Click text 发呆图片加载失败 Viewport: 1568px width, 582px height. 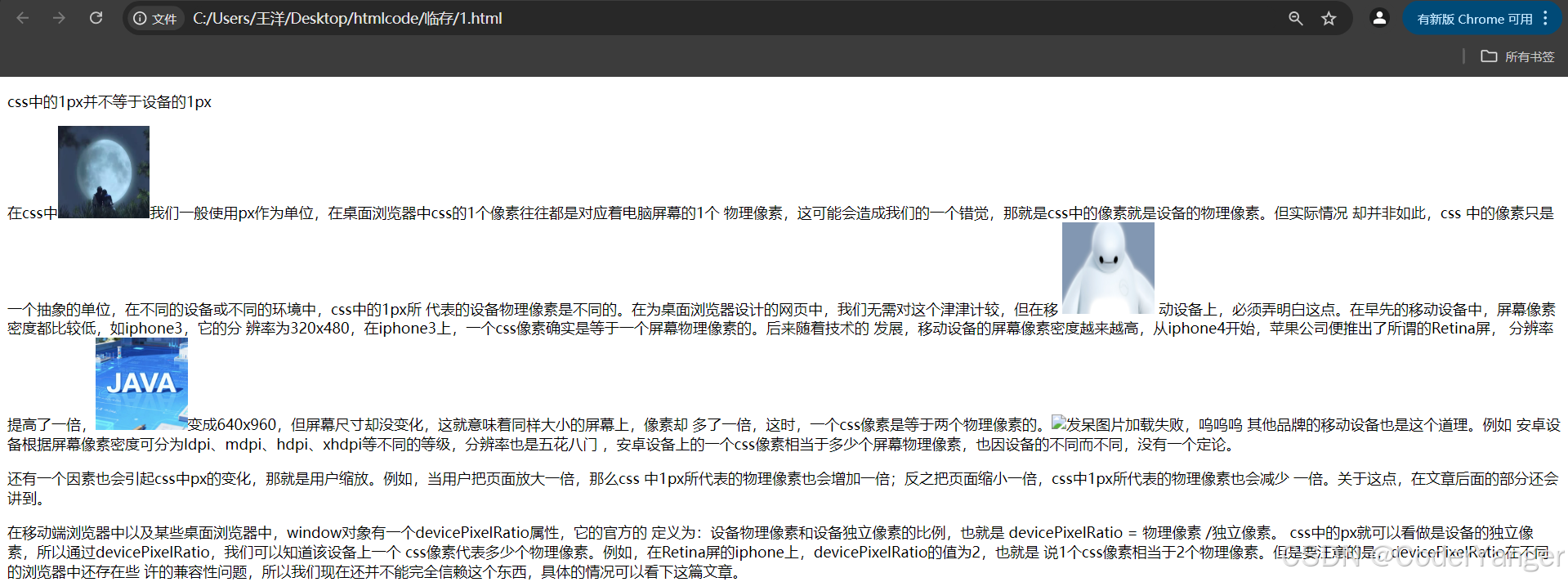1125,425
